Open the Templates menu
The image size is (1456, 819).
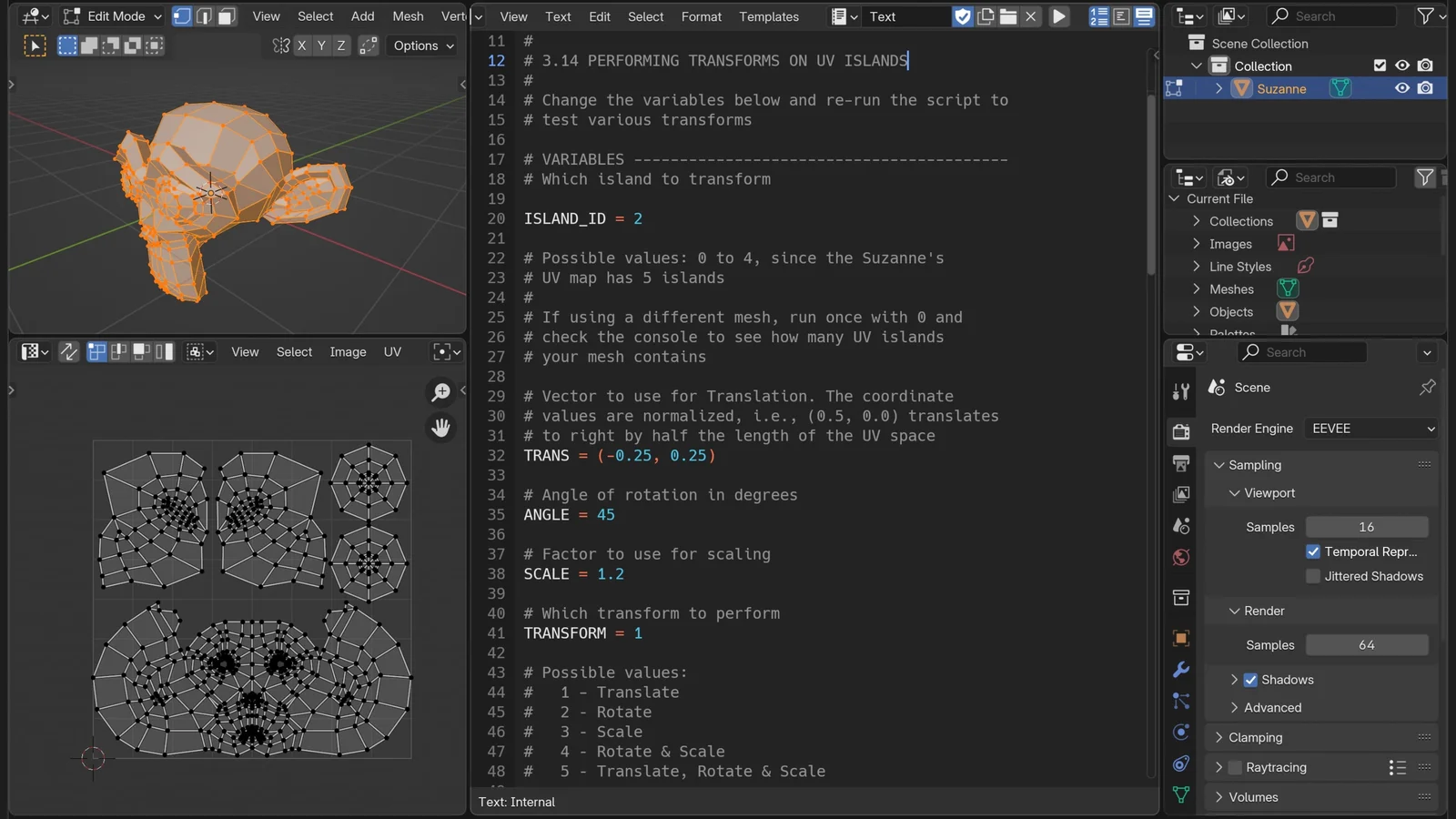point(768,16)
